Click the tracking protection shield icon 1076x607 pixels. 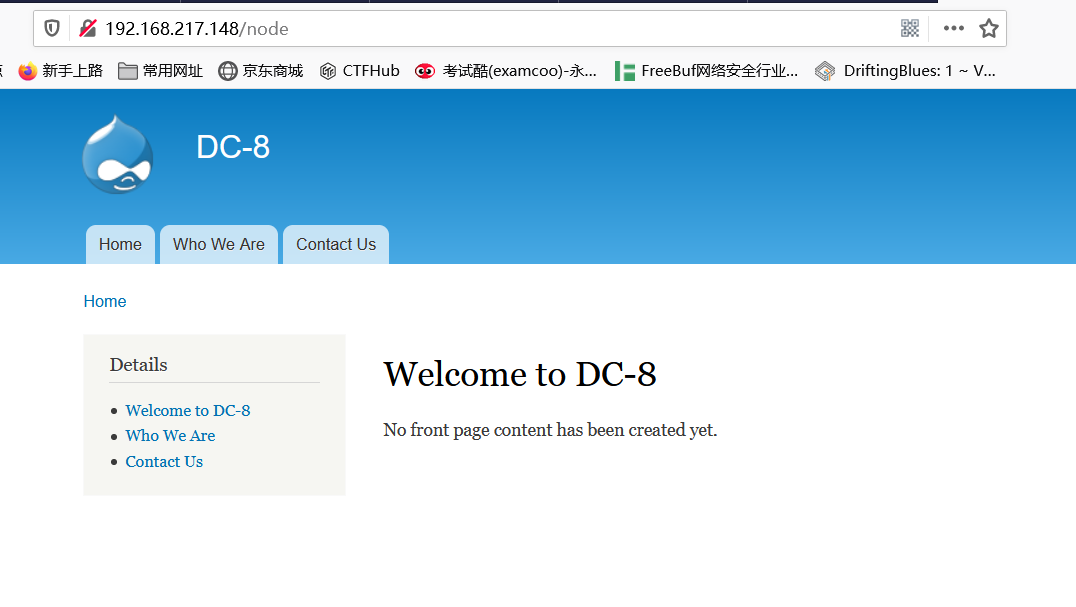52,29
